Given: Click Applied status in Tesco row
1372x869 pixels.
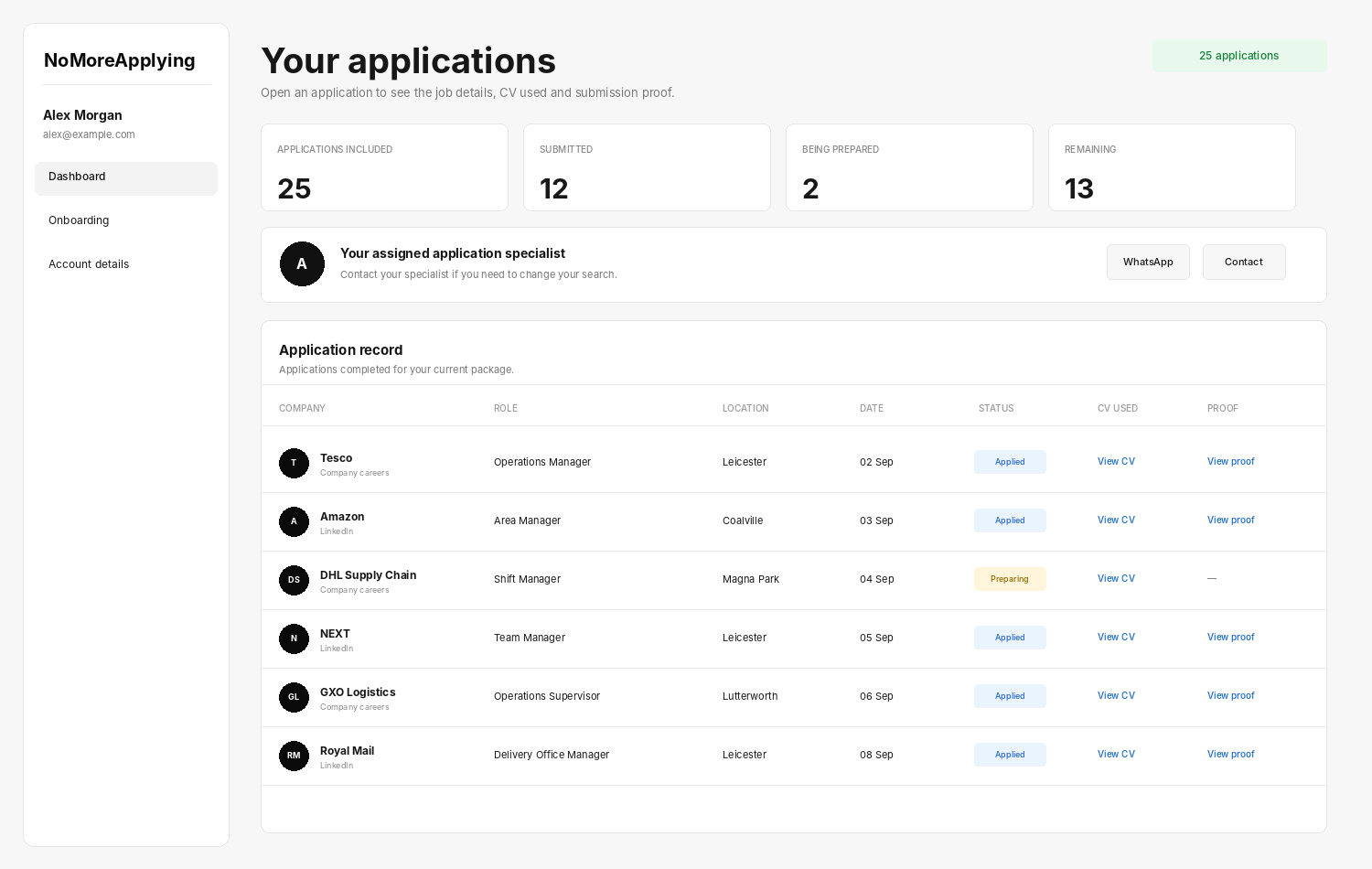Looking at the screenshot, I should click(1010, 462).
